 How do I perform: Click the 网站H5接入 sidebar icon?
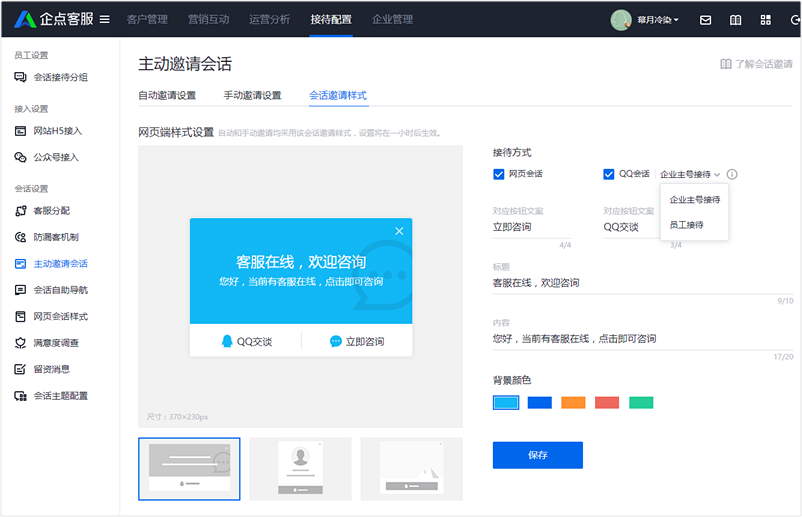point(20,131)
